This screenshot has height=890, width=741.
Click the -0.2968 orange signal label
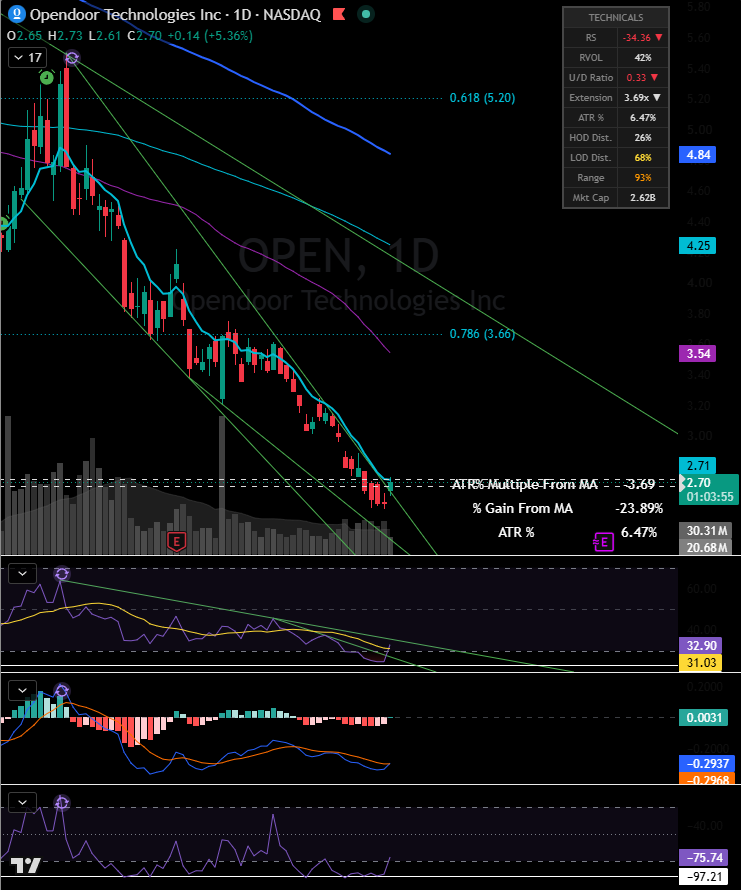tap(707, 779)
